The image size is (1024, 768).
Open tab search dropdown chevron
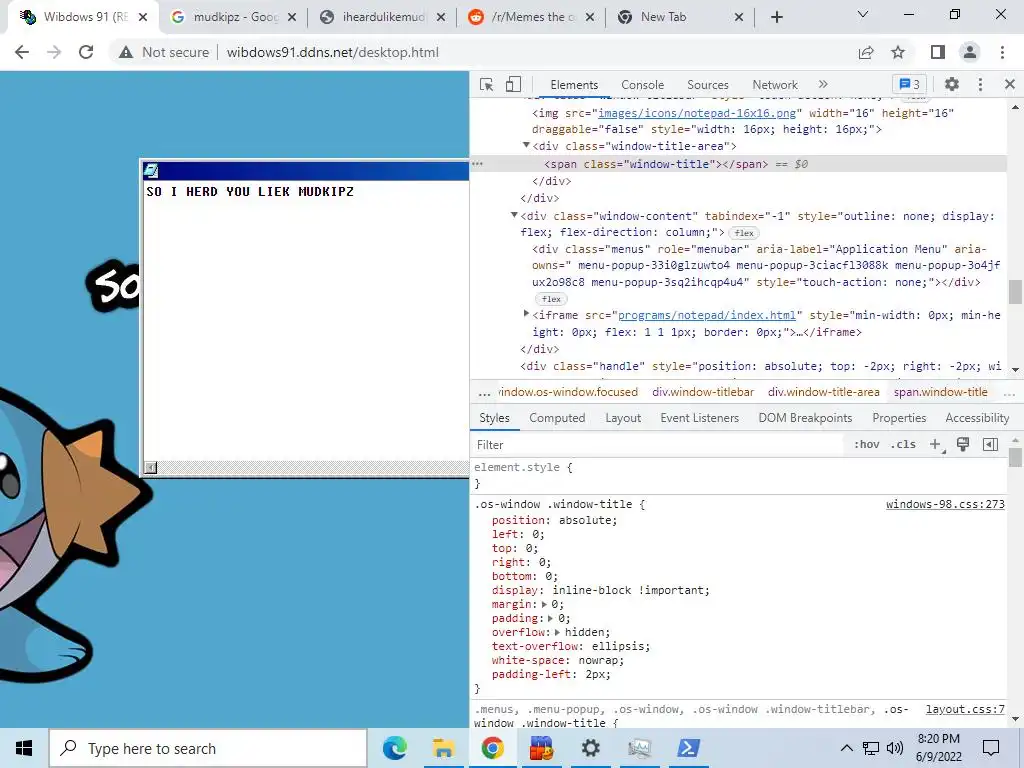click(863, 14)
